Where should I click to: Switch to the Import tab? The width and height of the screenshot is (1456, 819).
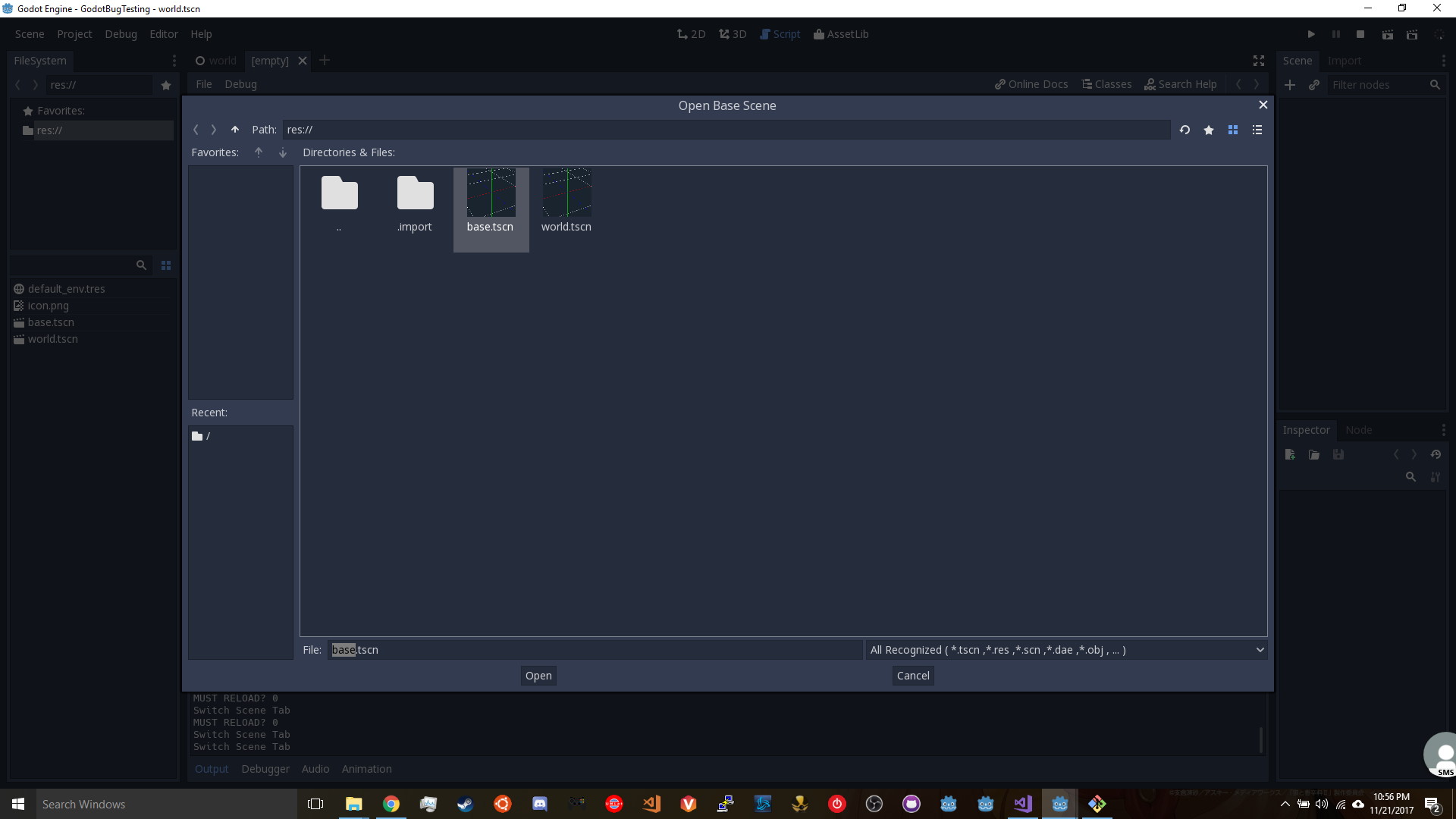[x=1346, y=61]
